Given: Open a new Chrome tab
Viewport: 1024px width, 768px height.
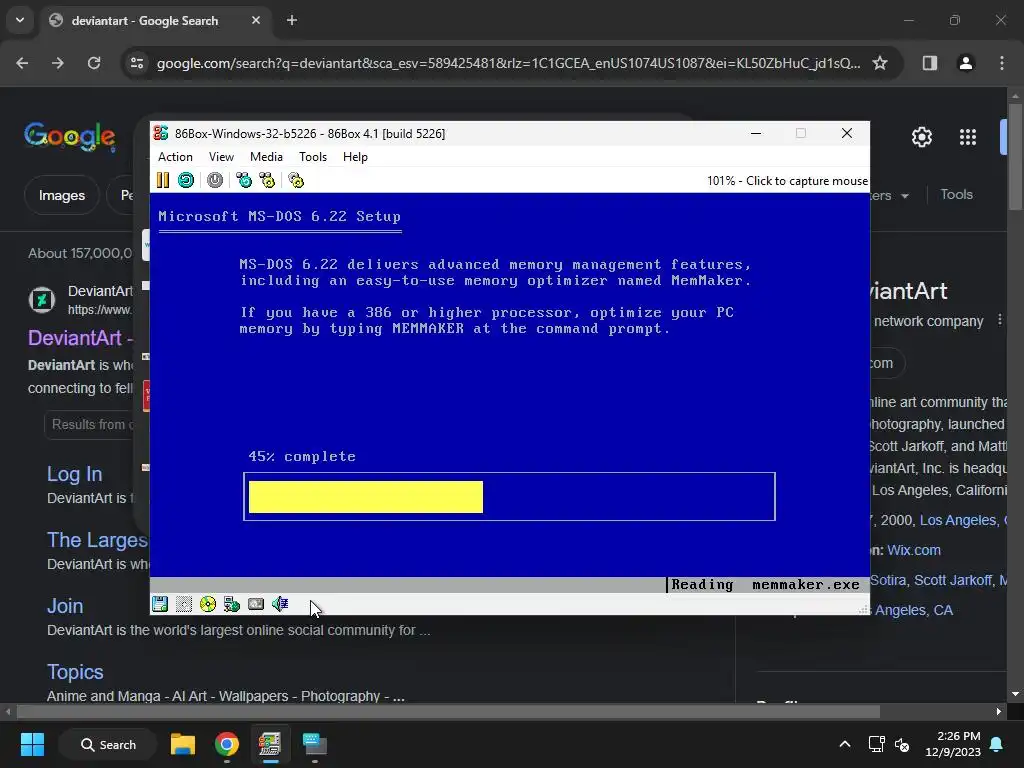Looking at the screenshot, I should click(292, 20).
